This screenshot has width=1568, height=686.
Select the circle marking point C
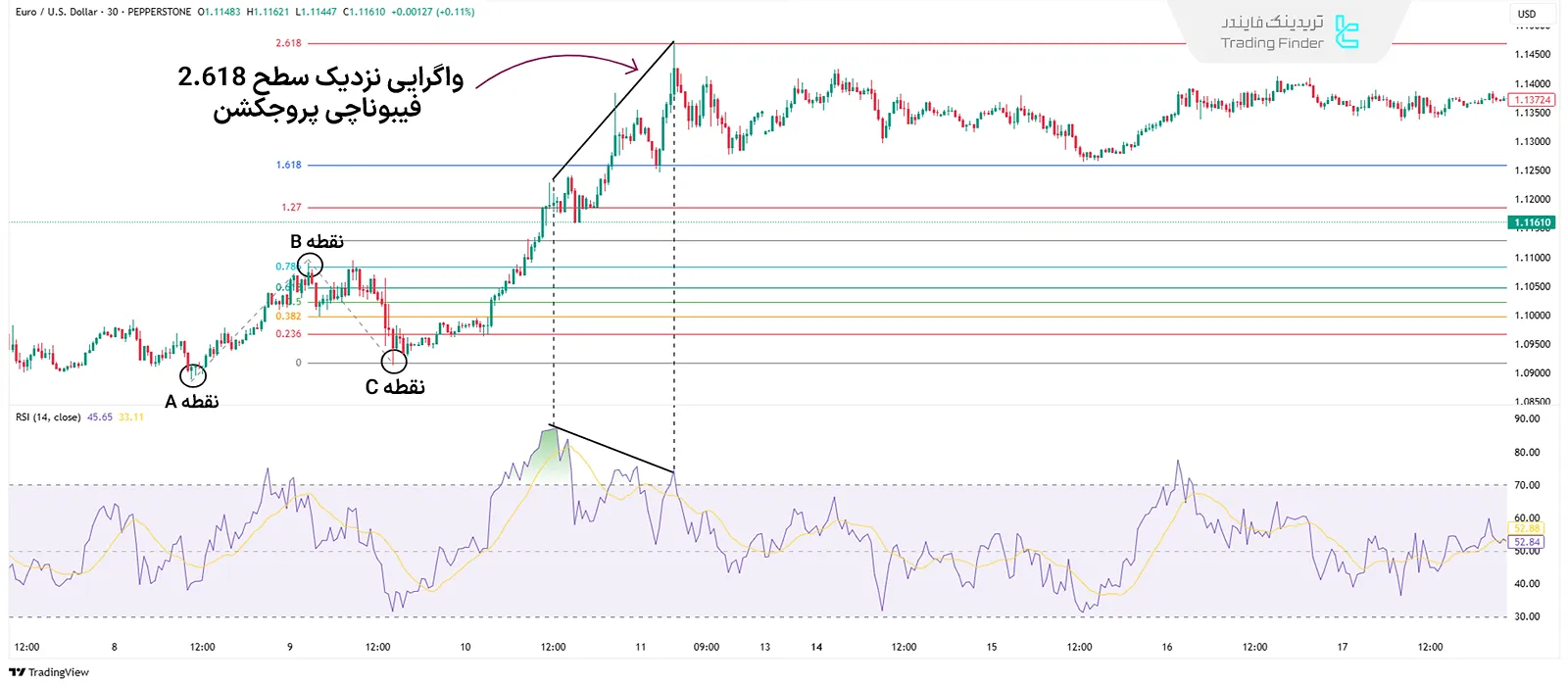394,361
